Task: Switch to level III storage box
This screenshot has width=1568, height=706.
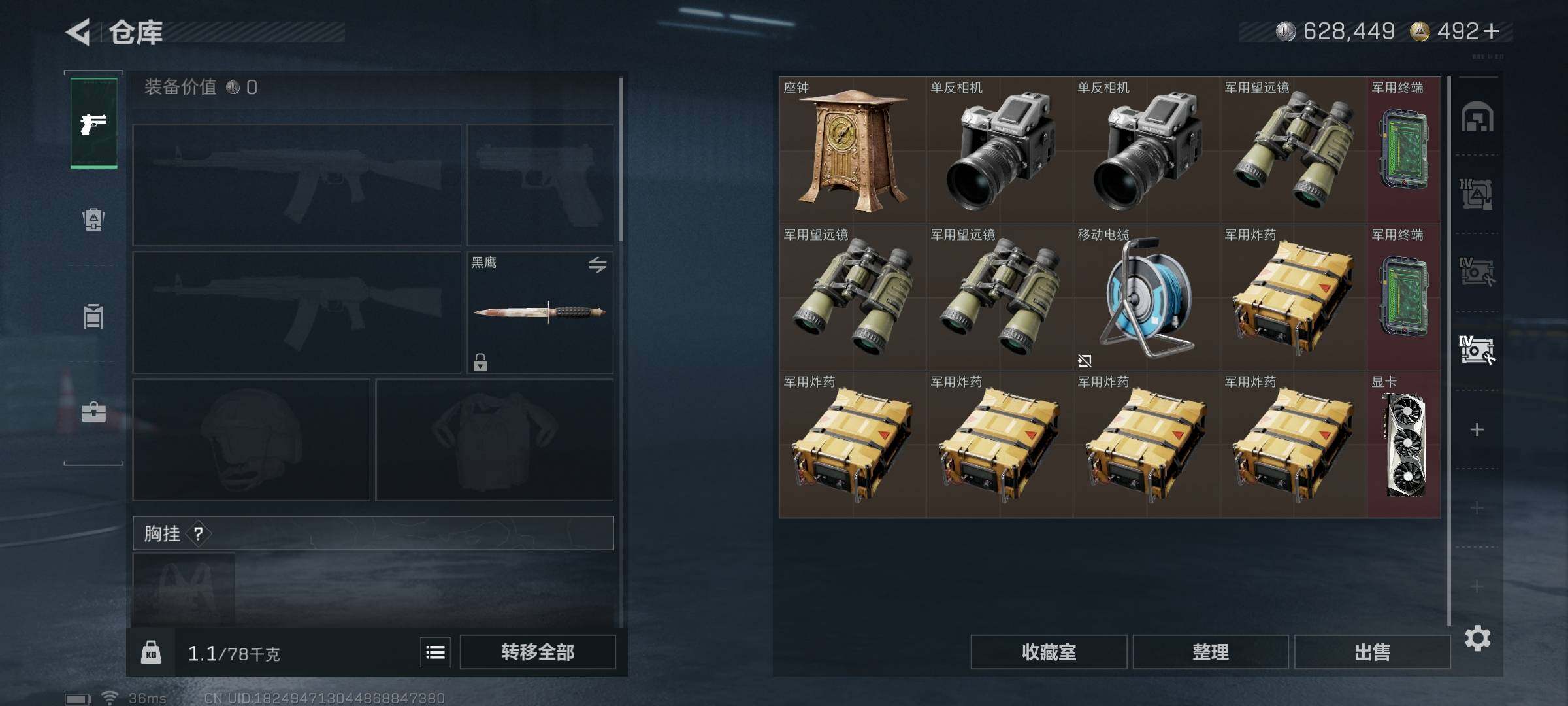Action: click(1477, 194)
